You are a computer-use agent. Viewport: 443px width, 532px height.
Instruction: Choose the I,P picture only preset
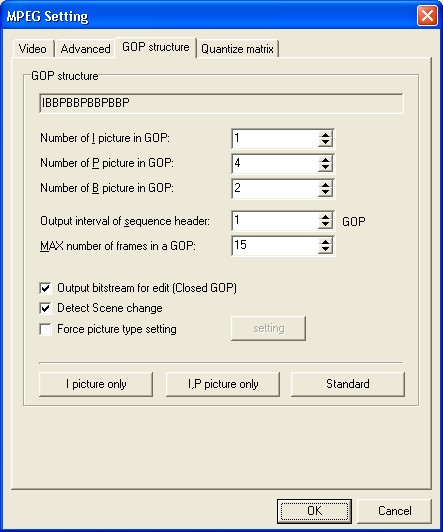223,384
